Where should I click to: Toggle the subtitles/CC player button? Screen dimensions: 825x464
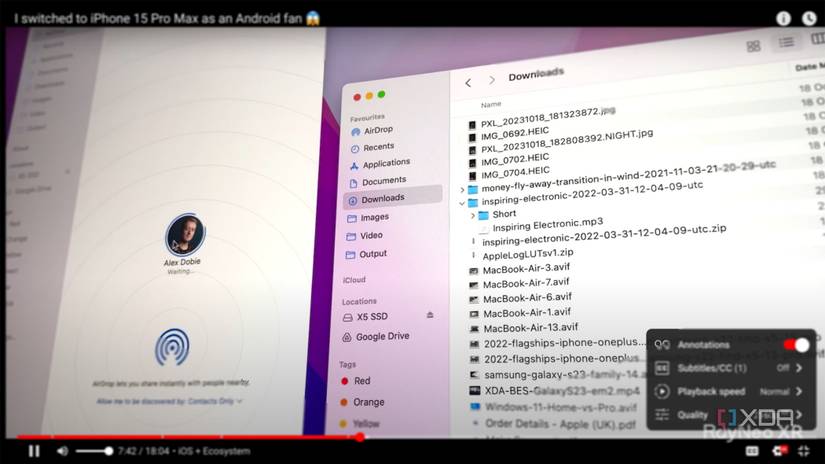pos(752,451)
